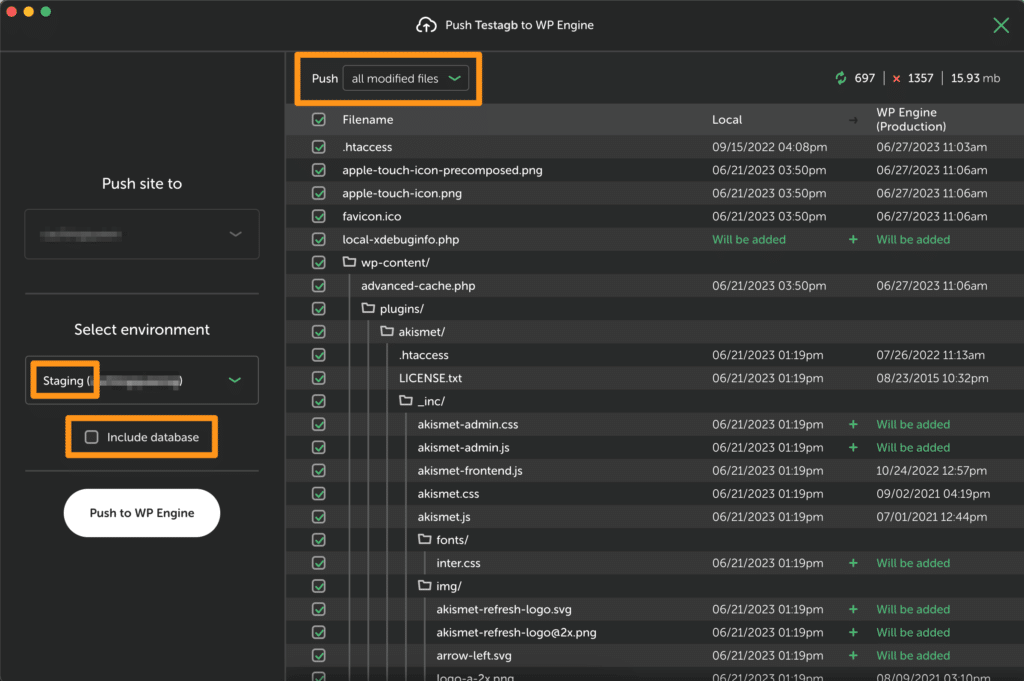1024x681 pixels.
Task: Click the cloud upload icon in title
Action: [427, 25]
